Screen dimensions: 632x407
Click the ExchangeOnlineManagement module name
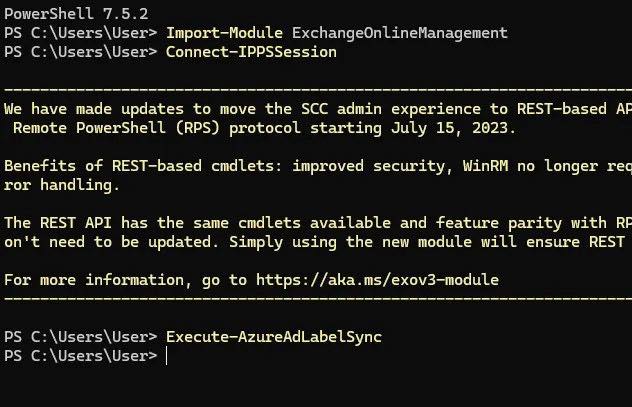click(399, 33)
